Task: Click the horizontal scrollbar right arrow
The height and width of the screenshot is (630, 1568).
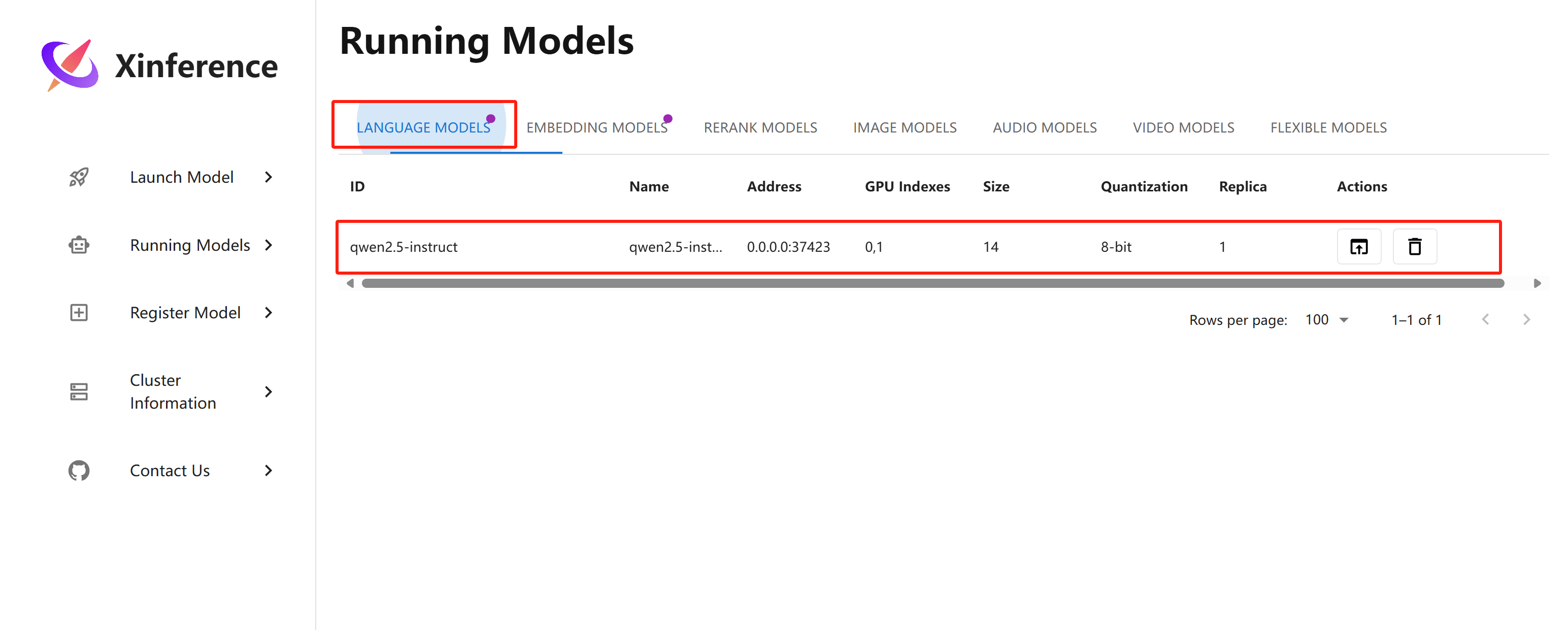Action: (1537, 283)
